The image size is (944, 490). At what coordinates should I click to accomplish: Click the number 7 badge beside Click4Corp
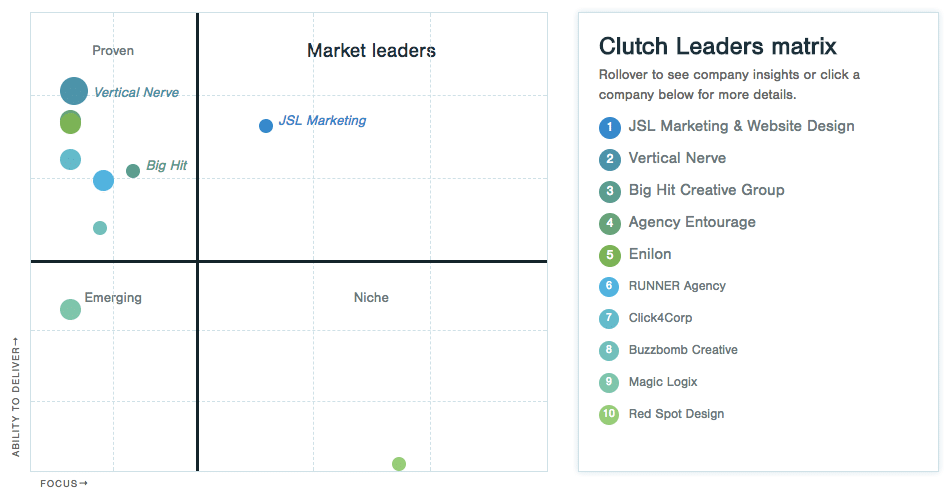[609, 318]
